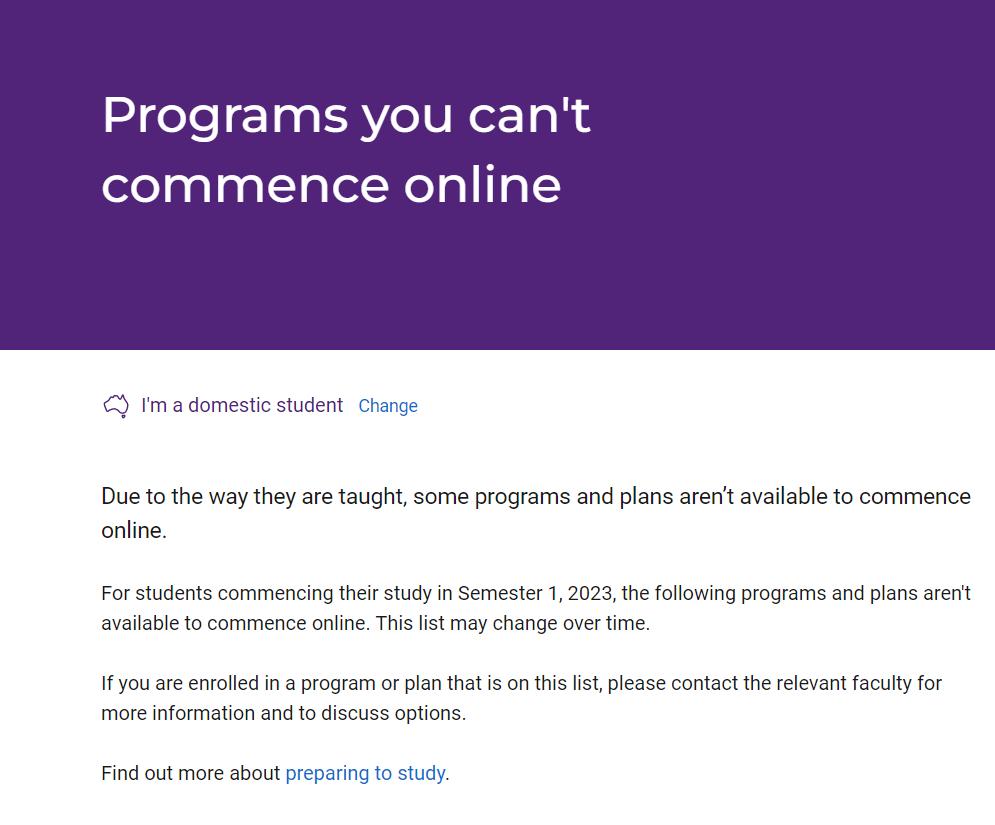The image size is (995, 825).
Task: Click the word "online." ending the intro paragraph
Action: pyautogui.click(x=134, y=531)
